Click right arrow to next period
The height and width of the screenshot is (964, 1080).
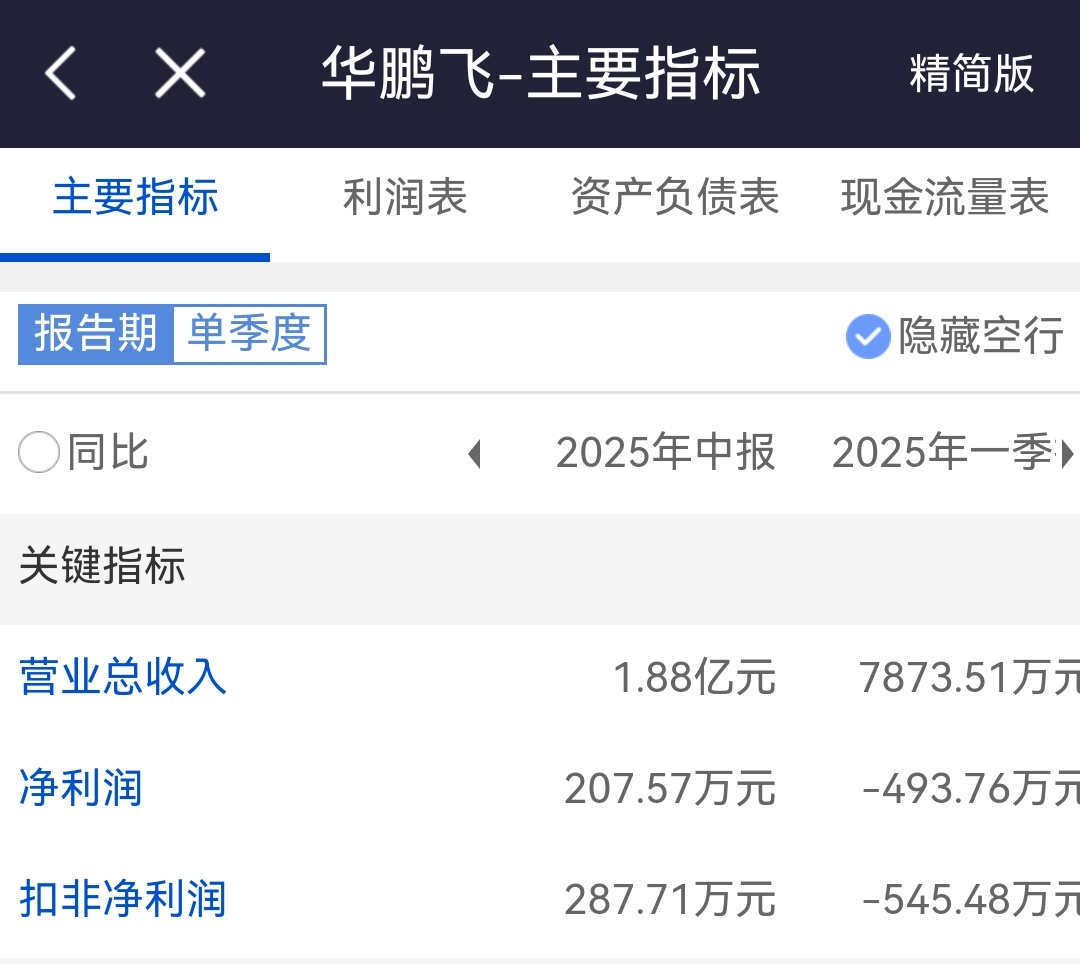[1067, 454]
